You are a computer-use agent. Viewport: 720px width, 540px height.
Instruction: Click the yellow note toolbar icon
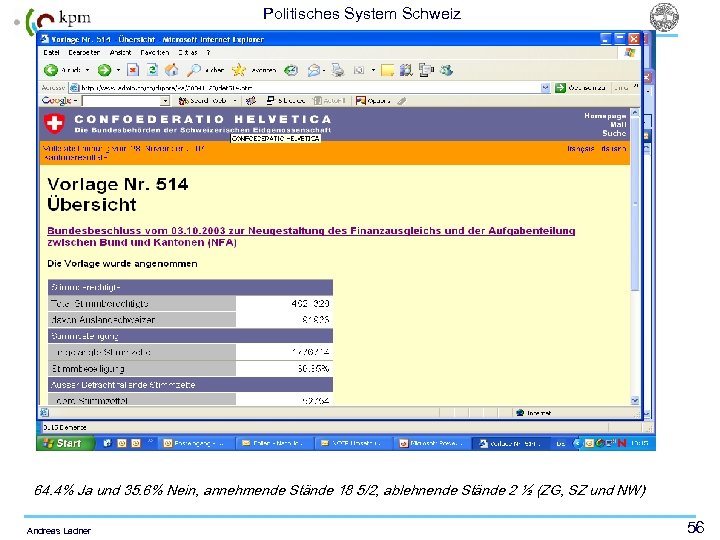387,70
